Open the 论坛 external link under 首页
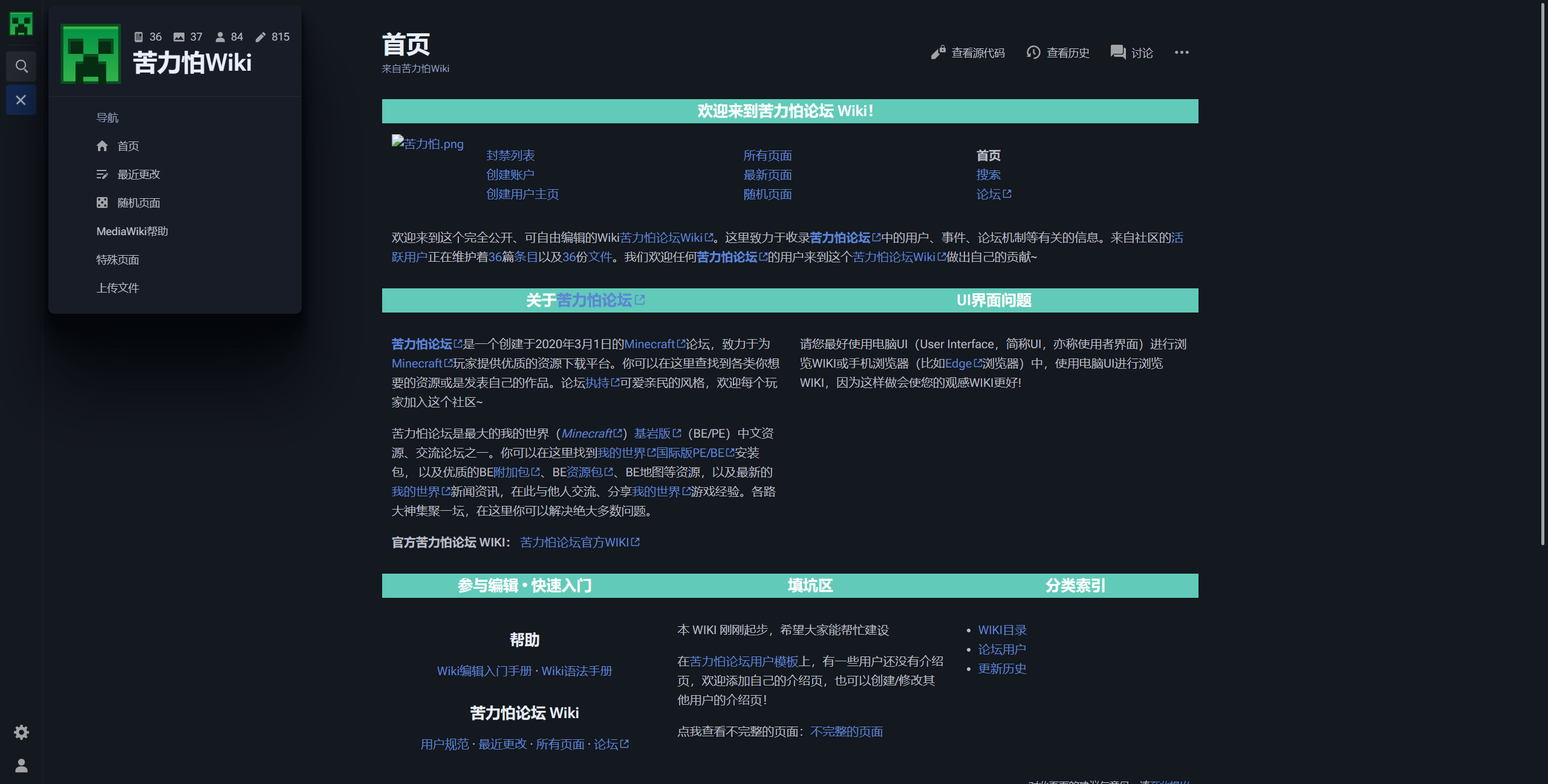The image size is (1548, 784). point(994,194)
